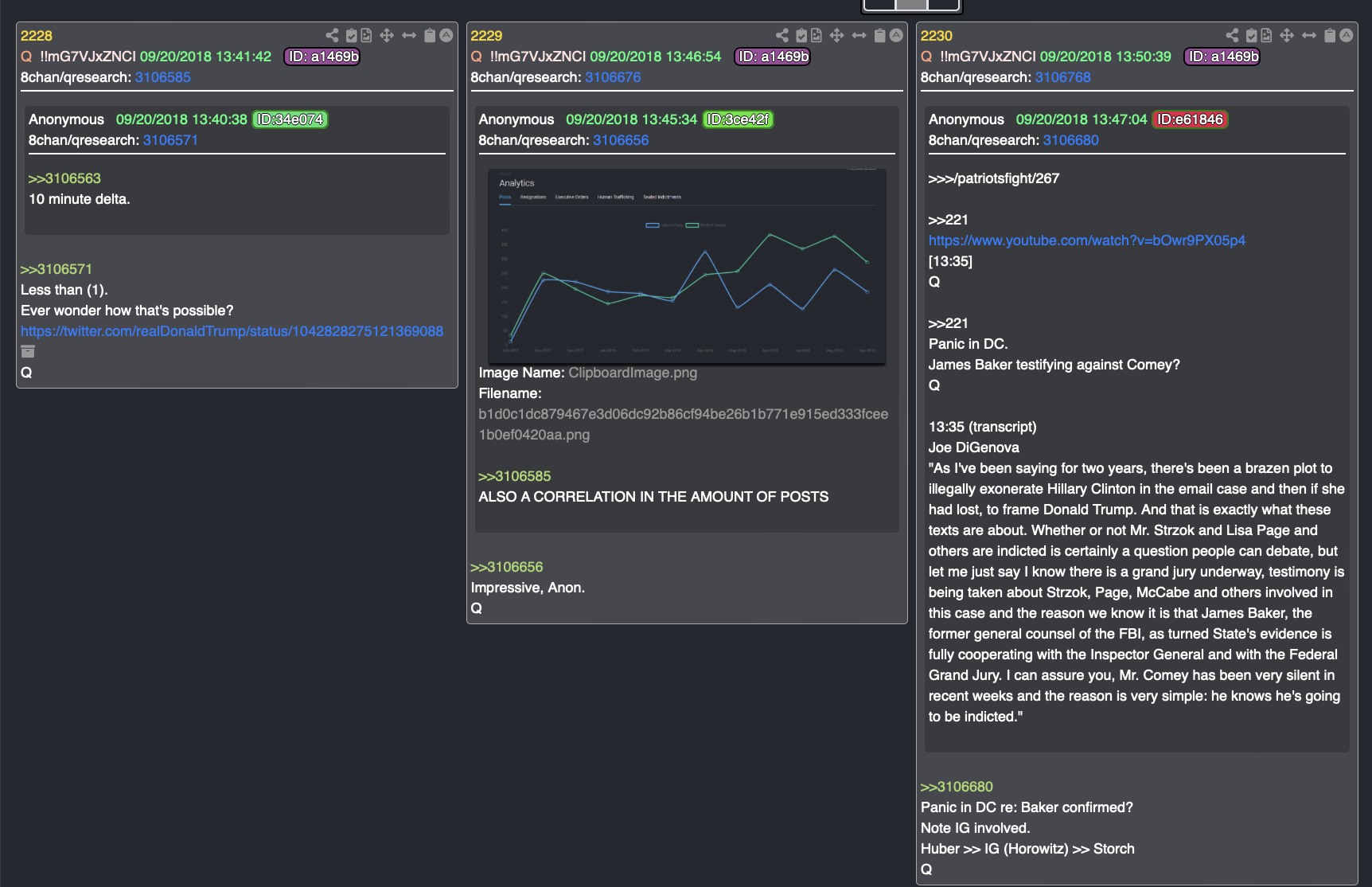This screenshot has width=1372, height=887.
Task: Click the yellow post number 2230
Action: coord(937,36)
